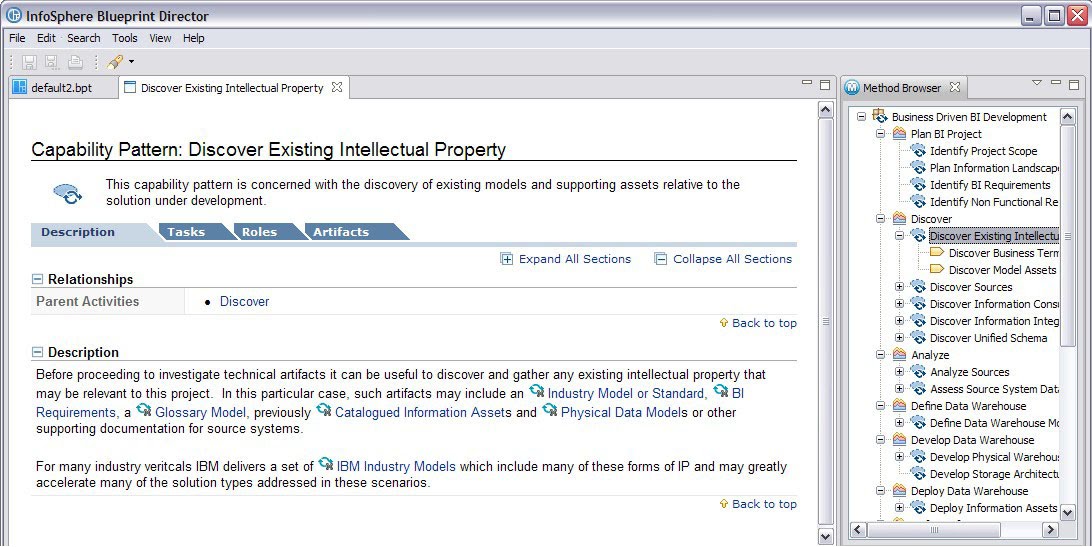Expand the Discover Sources node
The height and width of the screenshot is (547, 1092).
[x=900, y=286]
